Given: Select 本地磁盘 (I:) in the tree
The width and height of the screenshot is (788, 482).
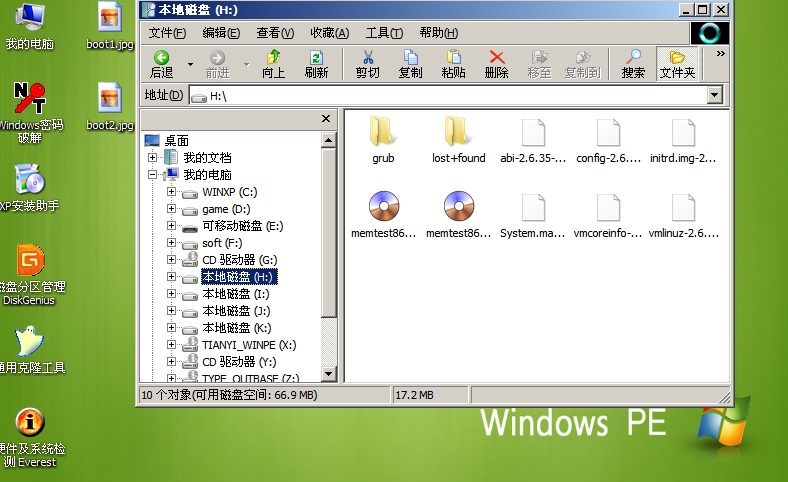Looking at the screenshot, I should pyautogui.click(x=236, y=294).
